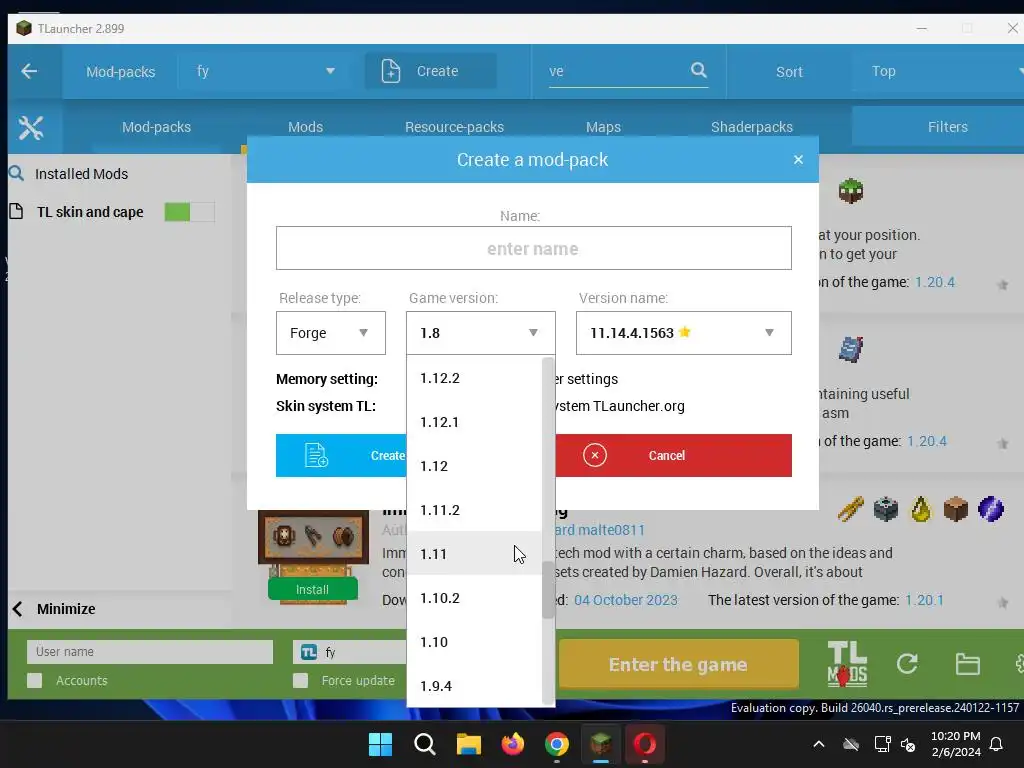Click the refresh arrow icon
The height and width of the screenshot is (768, 1024).
point(907,664)
